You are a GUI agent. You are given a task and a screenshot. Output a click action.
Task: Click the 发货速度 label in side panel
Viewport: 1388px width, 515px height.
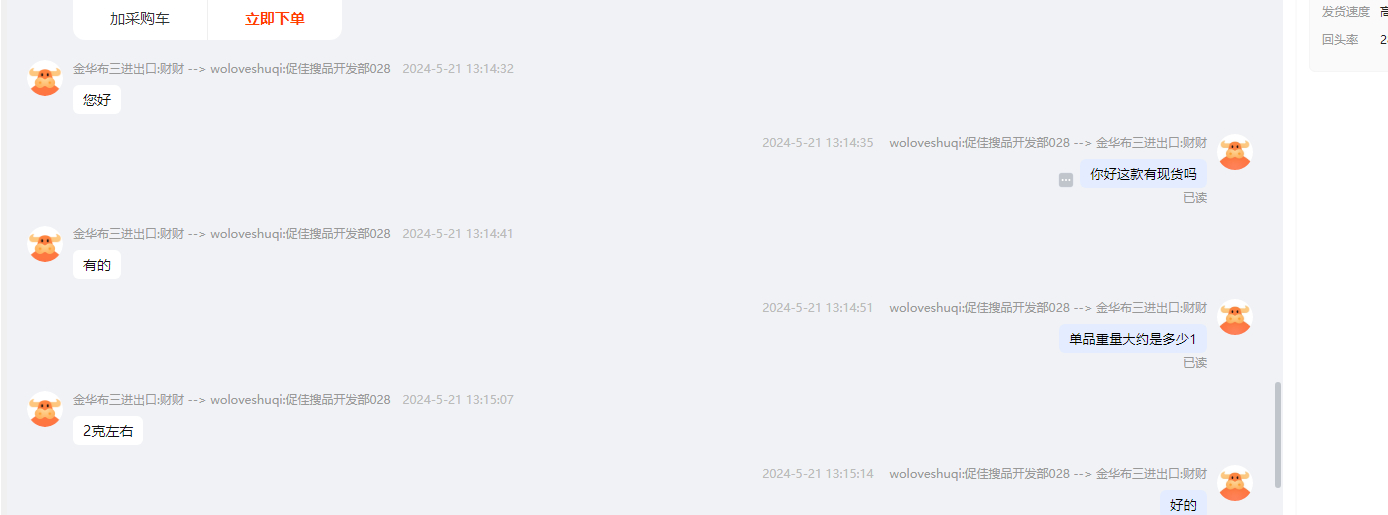click(1346, 12)
